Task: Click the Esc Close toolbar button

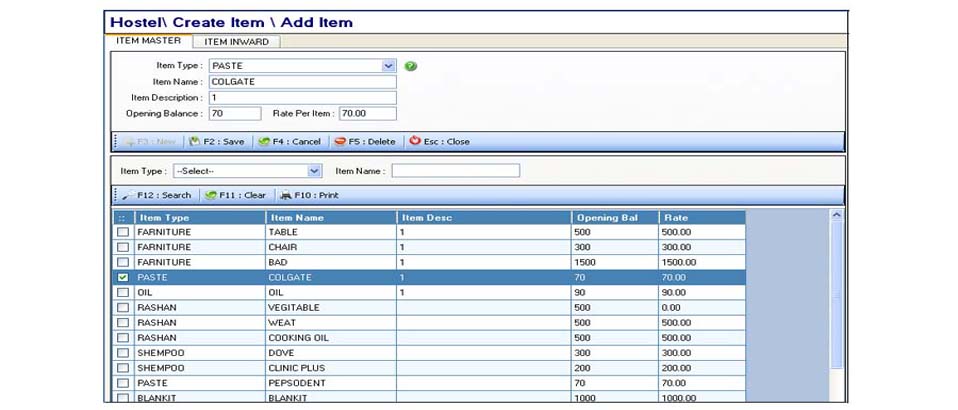Action: tap(439, 141)
